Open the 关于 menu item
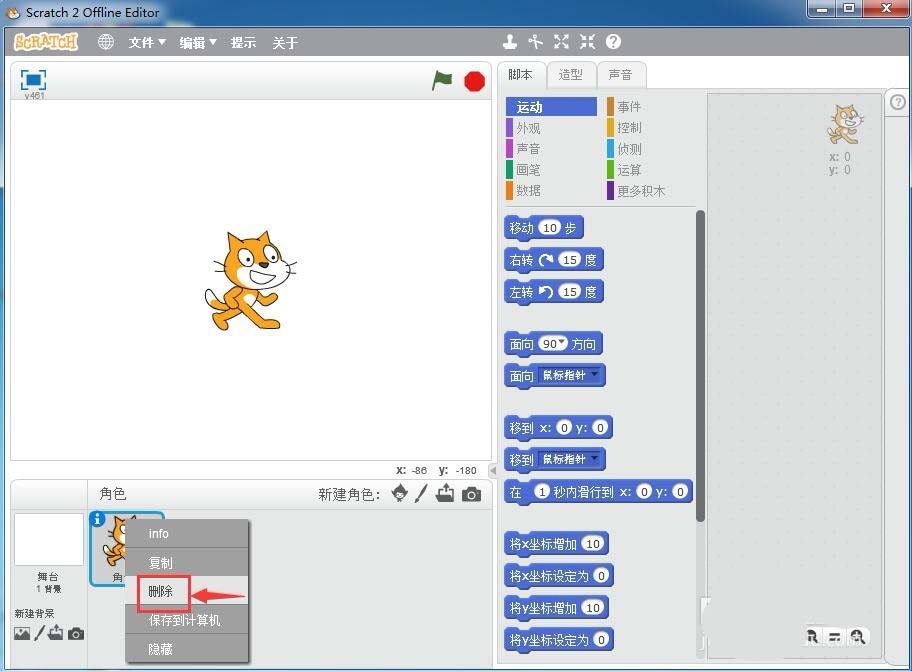Viewport: 912px width, 671px height. [x=285, y=42]
